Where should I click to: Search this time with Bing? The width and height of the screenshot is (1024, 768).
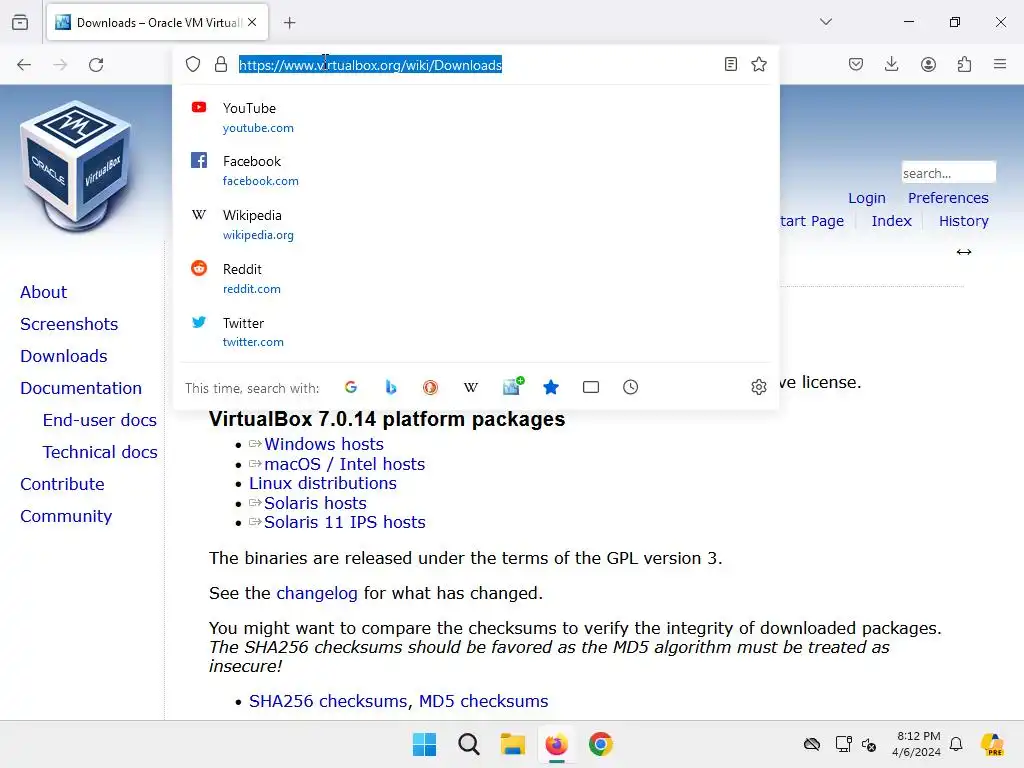tap(391, 387)
